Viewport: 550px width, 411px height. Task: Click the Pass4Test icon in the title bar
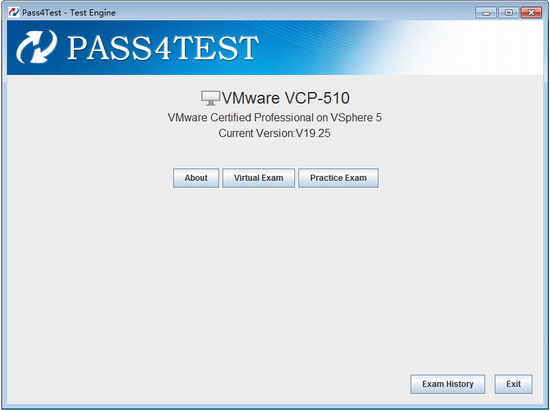click(14, 12)
